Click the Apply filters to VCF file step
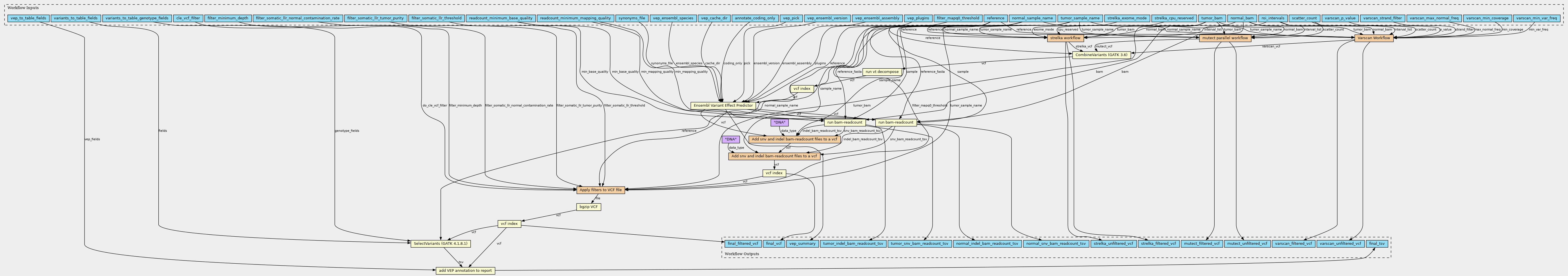Image resolution: width=1568 pixels, height=276 pixels. click(x=601, y=190)
